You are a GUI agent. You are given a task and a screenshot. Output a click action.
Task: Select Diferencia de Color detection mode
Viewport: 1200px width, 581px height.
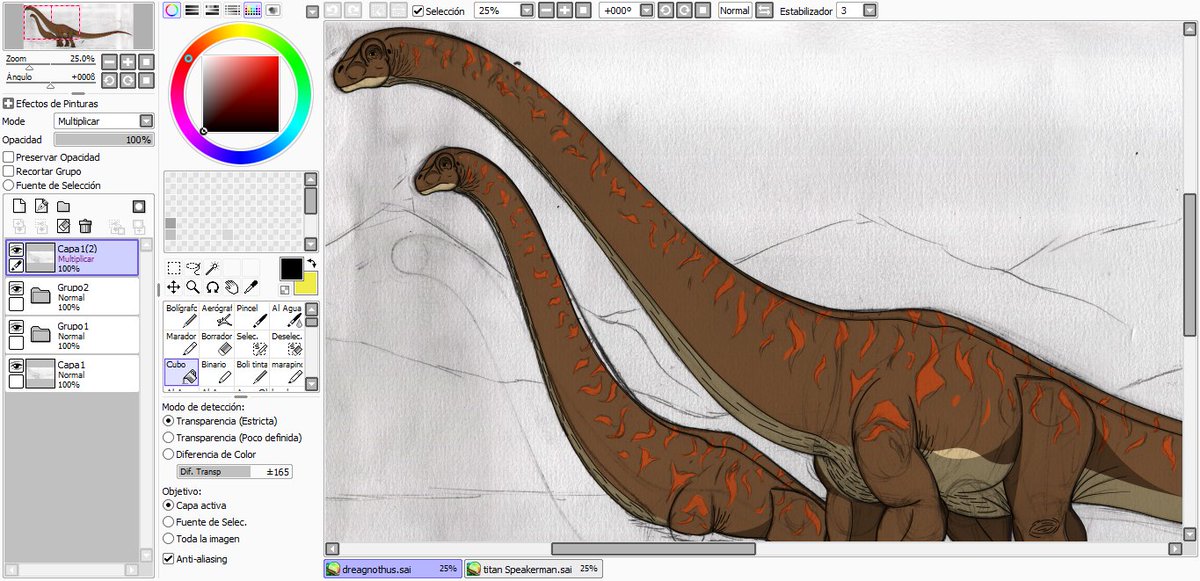click(x=168, y=454)
